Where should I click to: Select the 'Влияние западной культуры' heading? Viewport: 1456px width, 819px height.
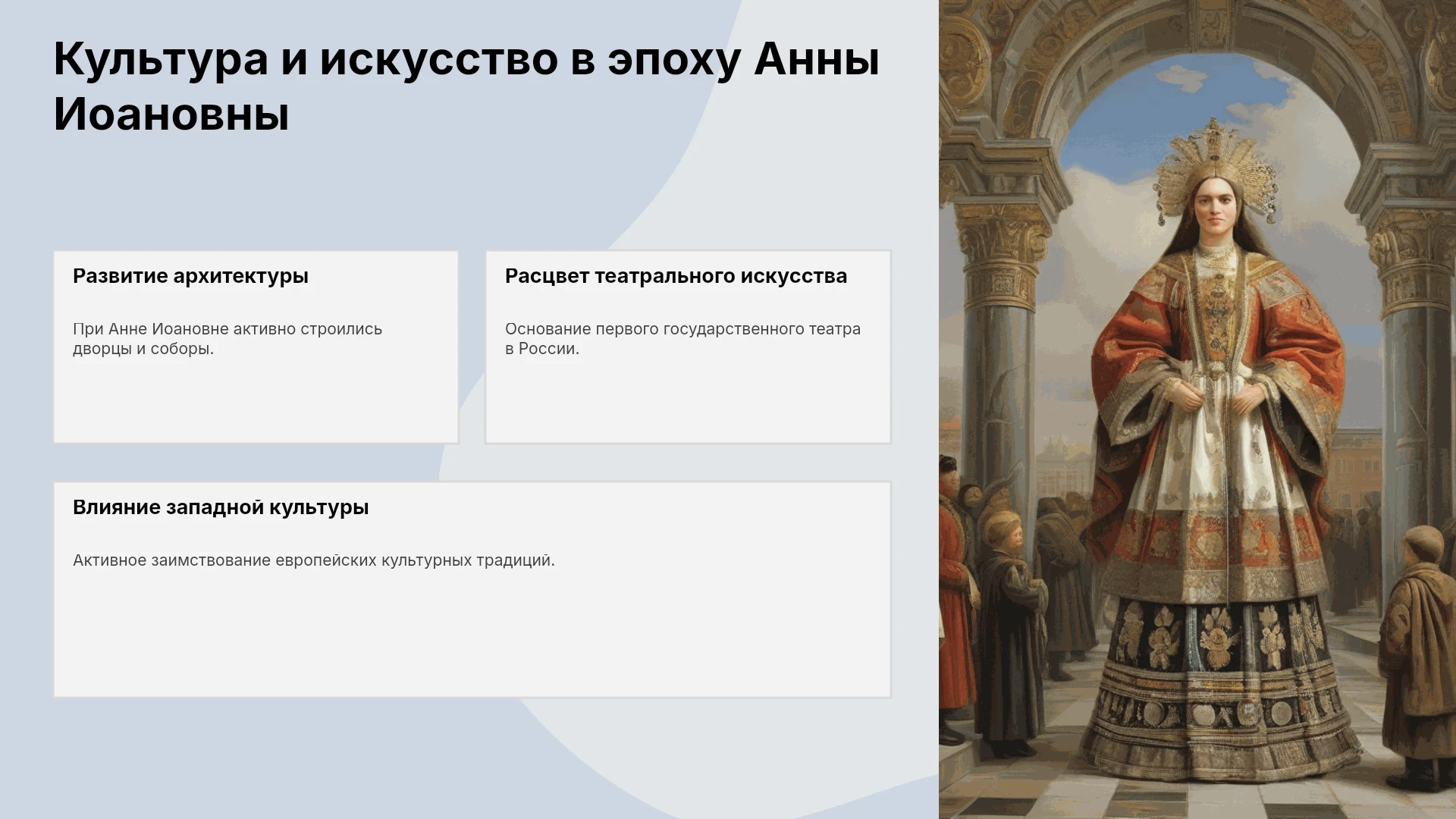pyautogui.click(x=221, y=507)
